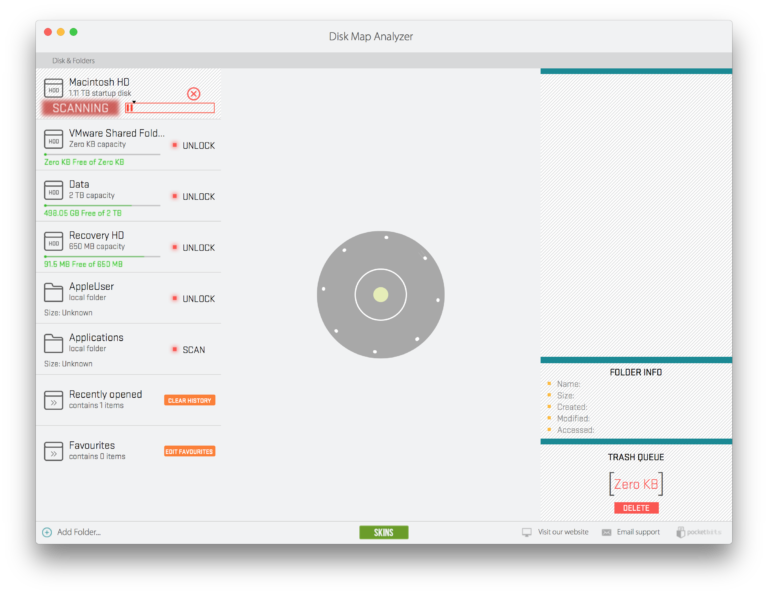This screenshot has height=595, width=768.
Task: Open the Email support link
Action: 638,532
